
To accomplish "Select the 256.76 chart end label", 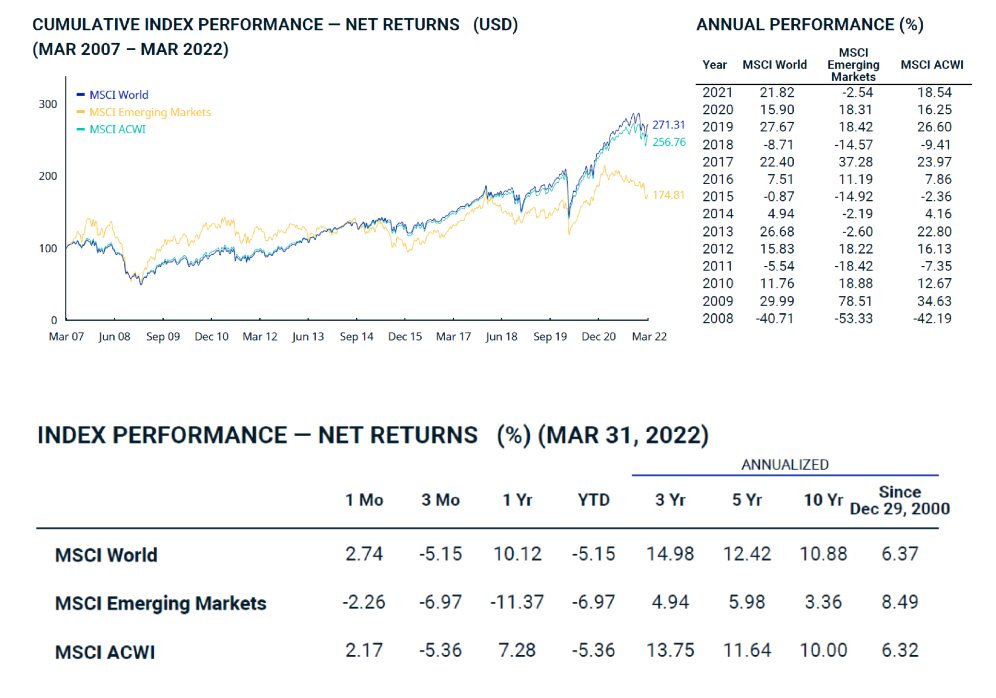I will (669, 142).
